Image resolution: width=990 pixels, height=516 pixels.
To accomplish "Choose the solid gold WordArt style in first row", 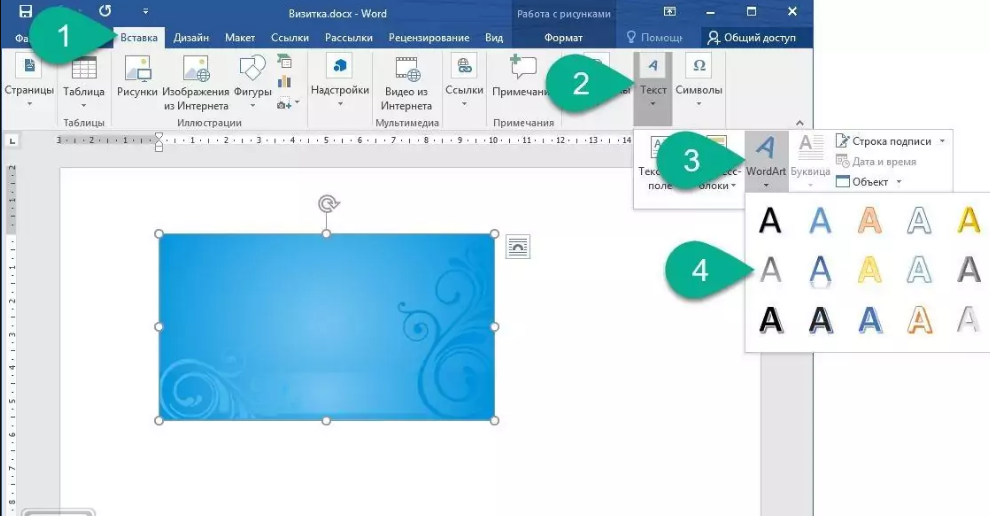I will [968, 220].
